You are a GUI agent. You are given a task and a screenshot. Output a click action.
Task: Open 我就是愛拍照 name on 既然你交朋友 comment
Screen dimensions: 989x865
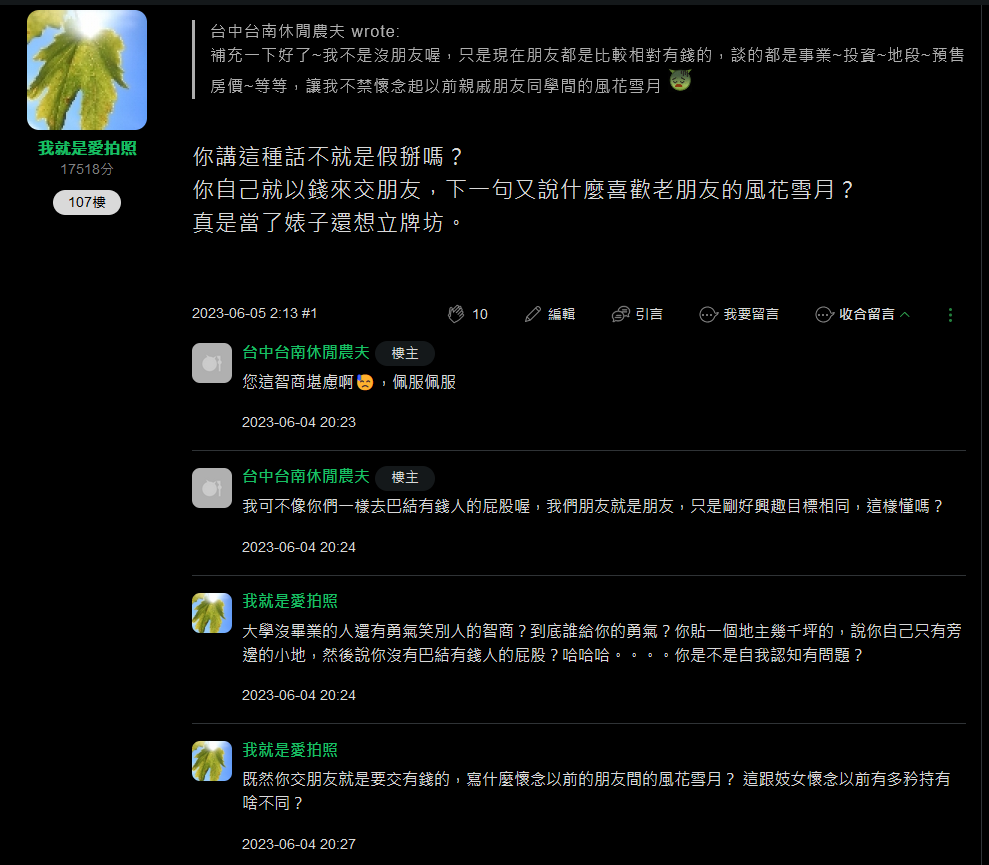pyautogui.click(x=290, y=750)
